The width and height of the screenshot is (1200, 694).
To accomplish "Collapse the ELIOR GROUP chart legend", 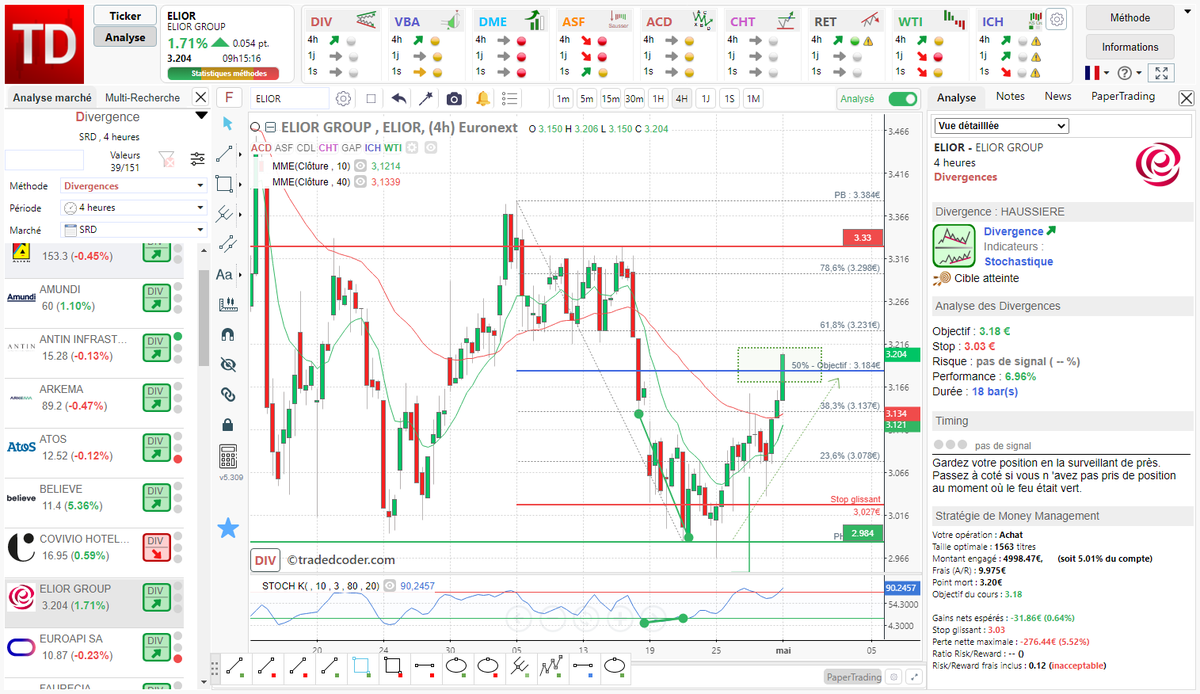I will click(x=271, y=127).
